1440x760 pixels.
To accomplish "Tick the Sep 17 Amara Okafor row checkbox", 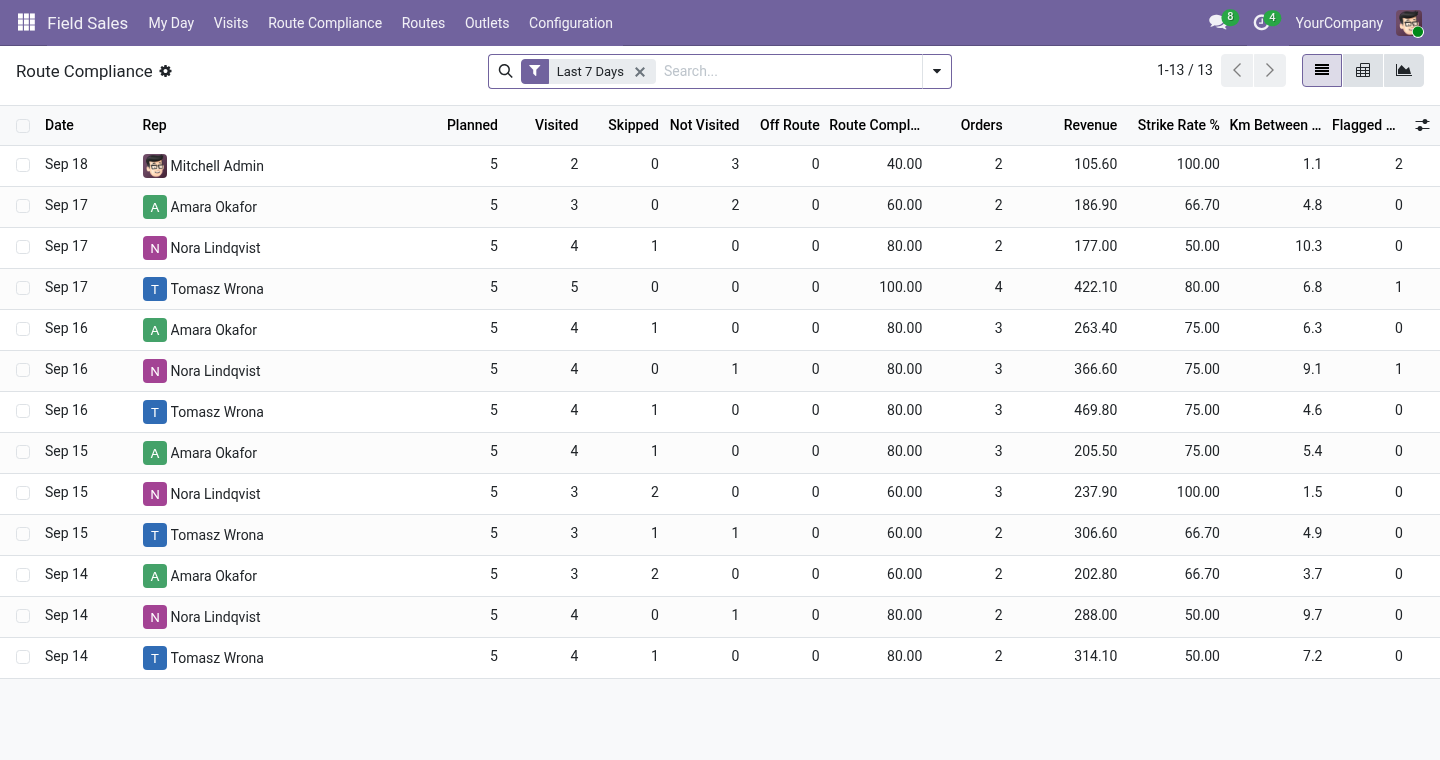I will tap(23, 206).
